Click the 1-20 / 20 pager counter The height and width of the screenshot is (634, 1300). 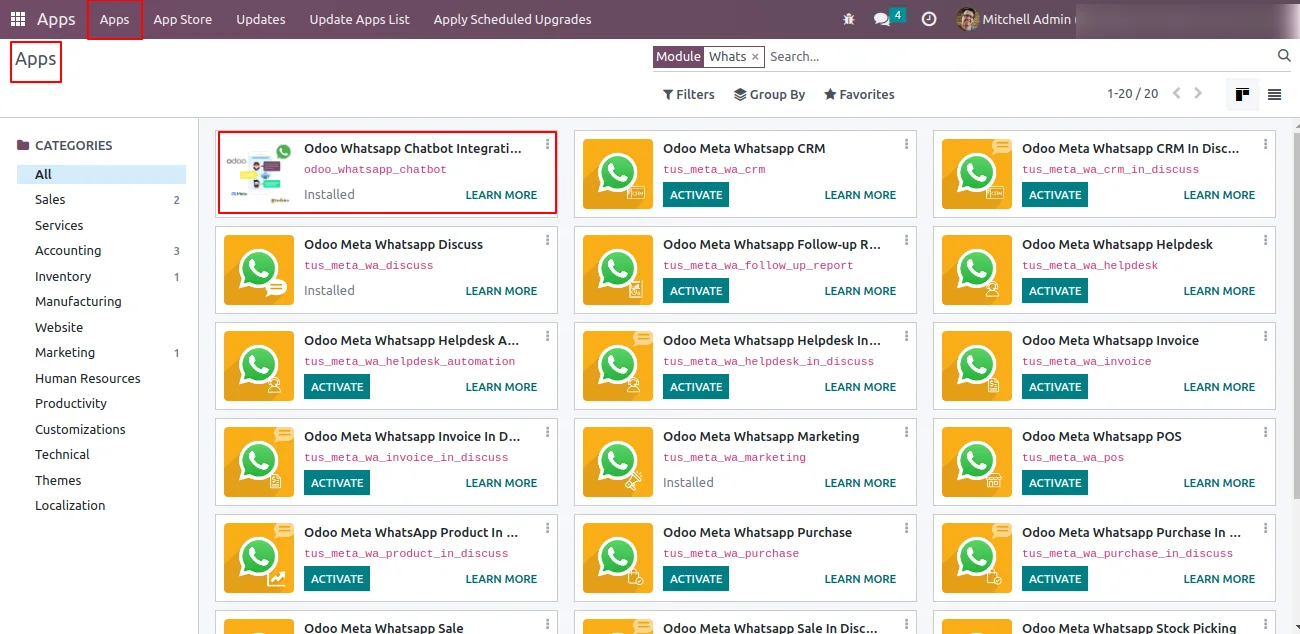click(1132, 94)
